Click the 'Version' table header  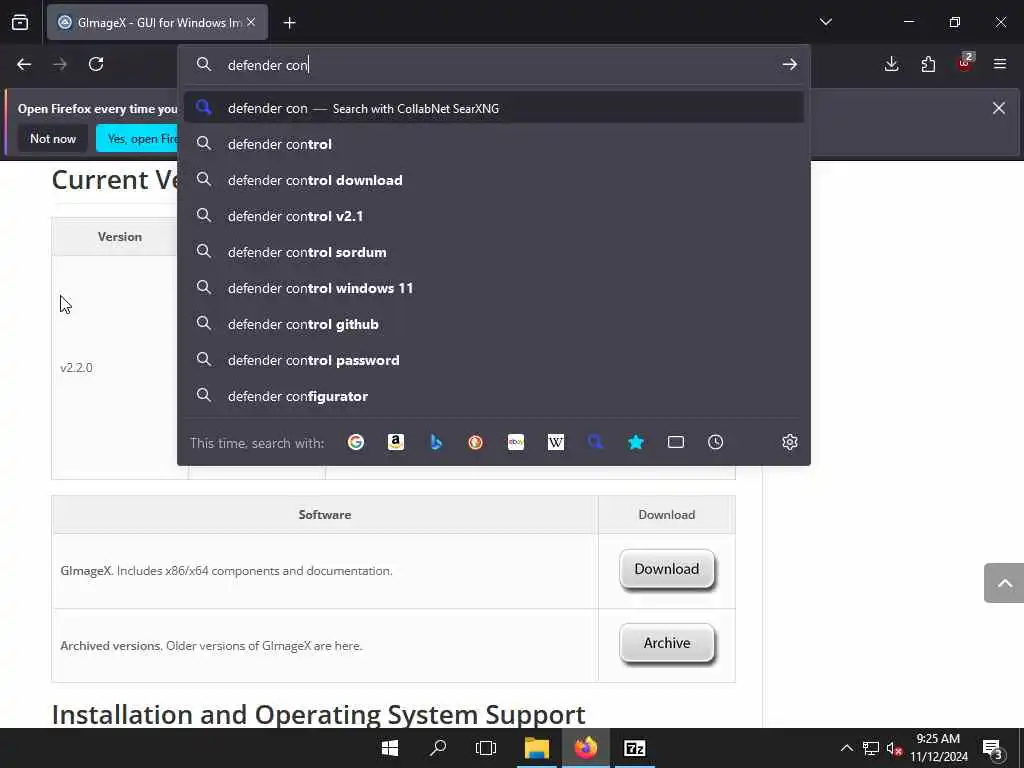[x=120, y=236]
